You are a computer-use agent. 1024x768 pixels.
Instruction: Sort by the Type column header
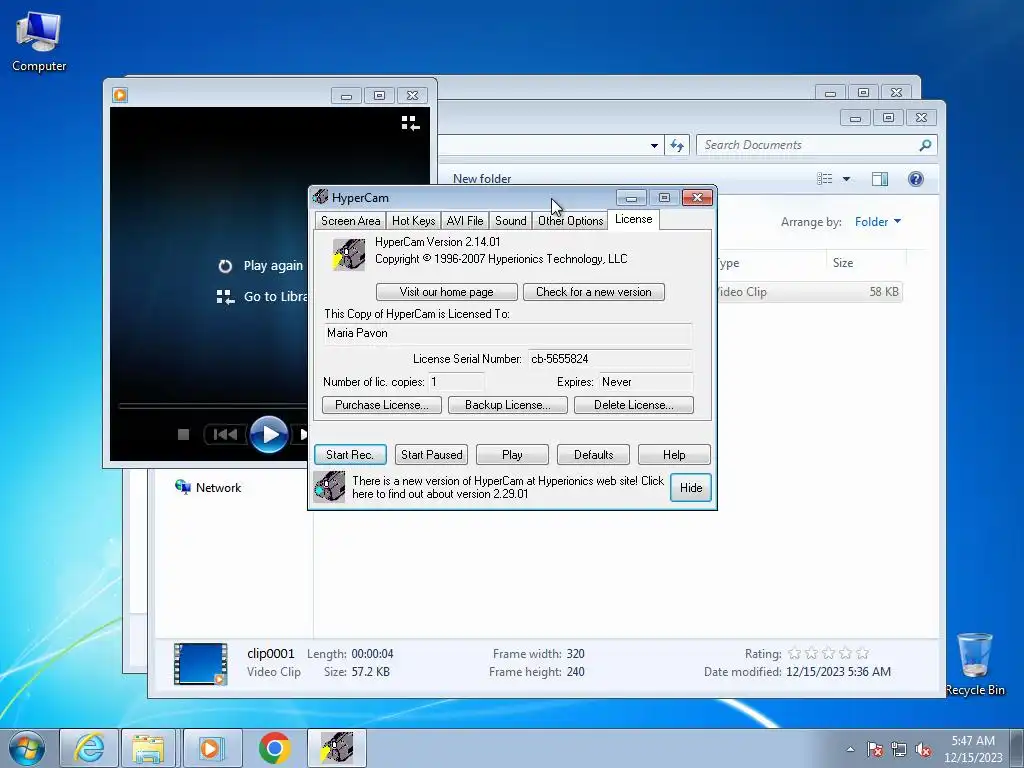(x=771, y=263)
